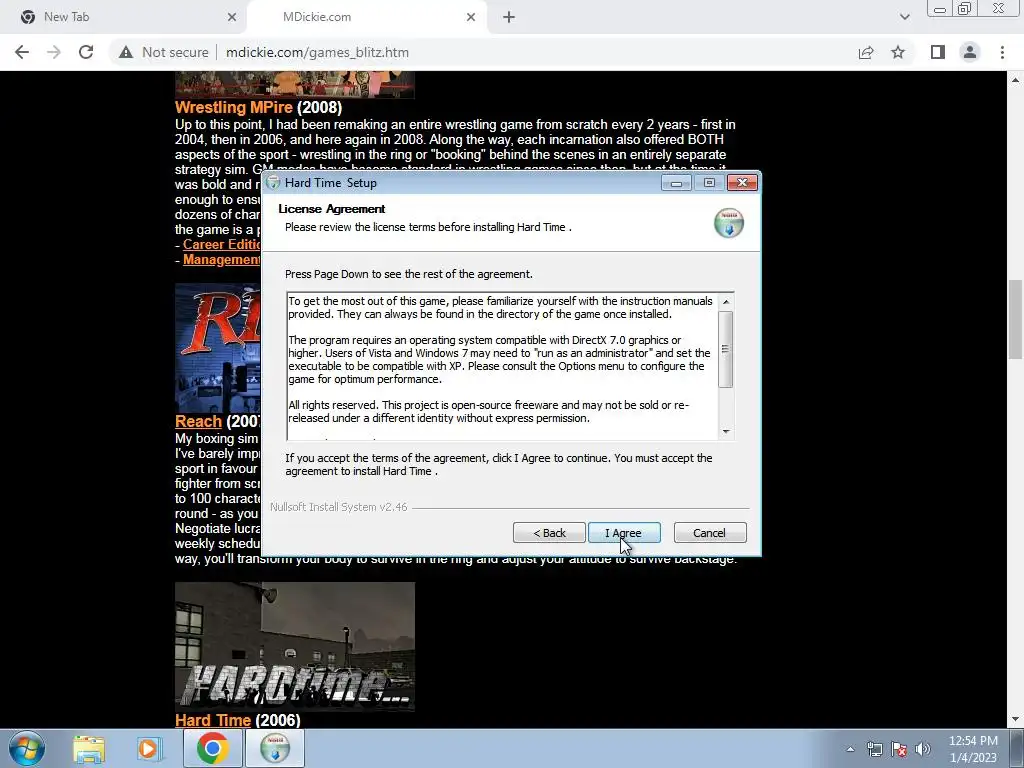Click the volume speaker icon
Viewport: 1024px width, 768px height.
point(922,749)
